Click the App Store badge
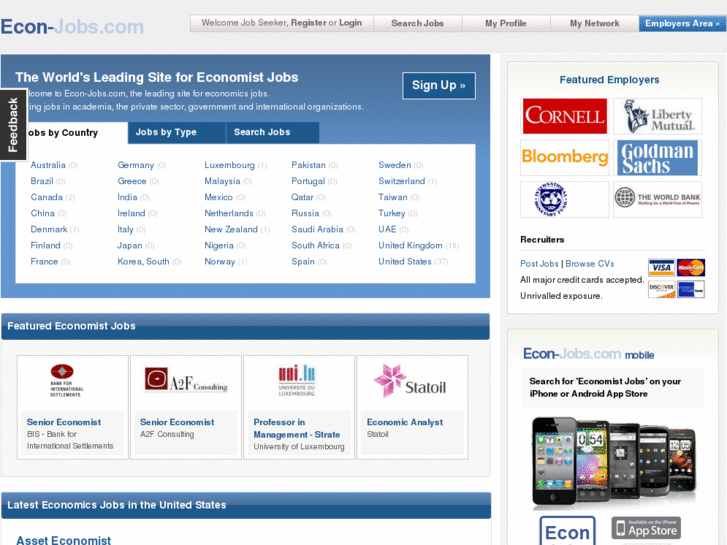This screenshot has width=727, height=545. [x=646, y=528]
